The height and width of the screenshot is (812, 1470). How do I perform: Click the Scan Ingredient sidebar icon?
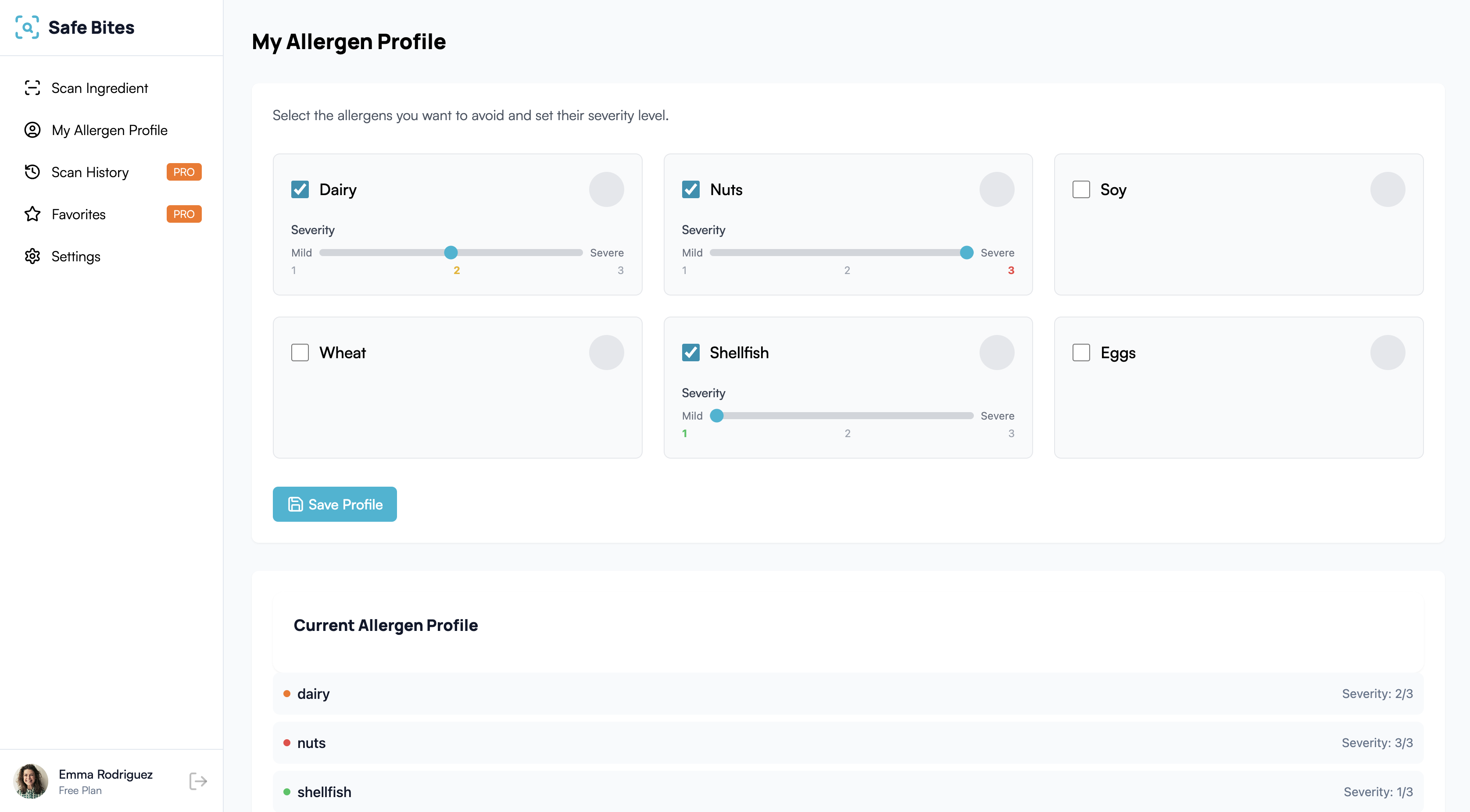point(32,88)
